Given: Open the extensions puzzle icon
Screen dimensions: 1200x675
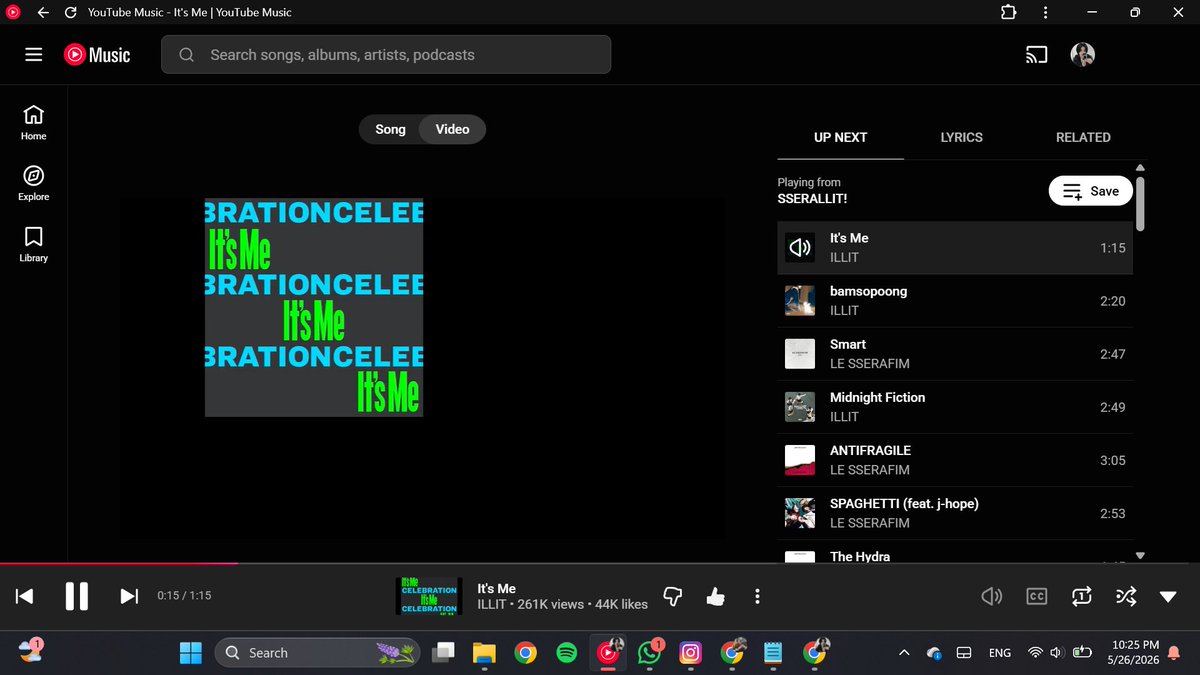Looking at the screenshot, I should tap(1008, 13).
